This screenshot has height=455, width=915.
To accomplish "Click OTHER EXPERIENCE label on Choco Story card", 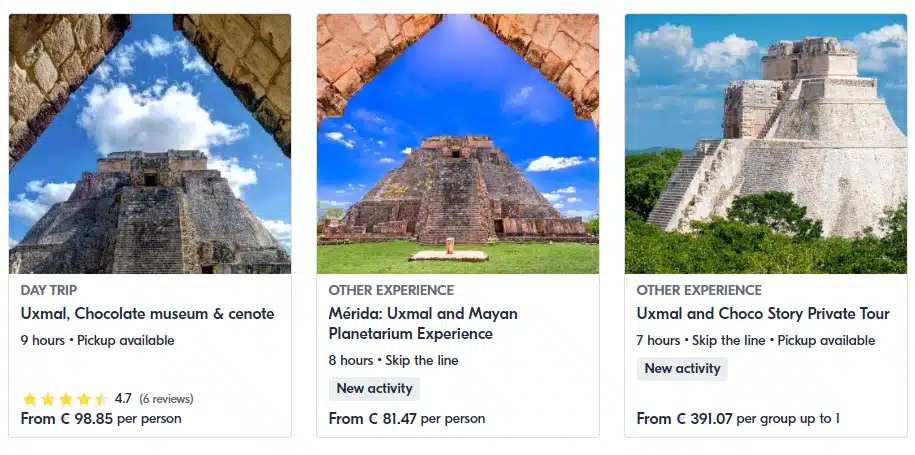I will (x=699, y=290).
